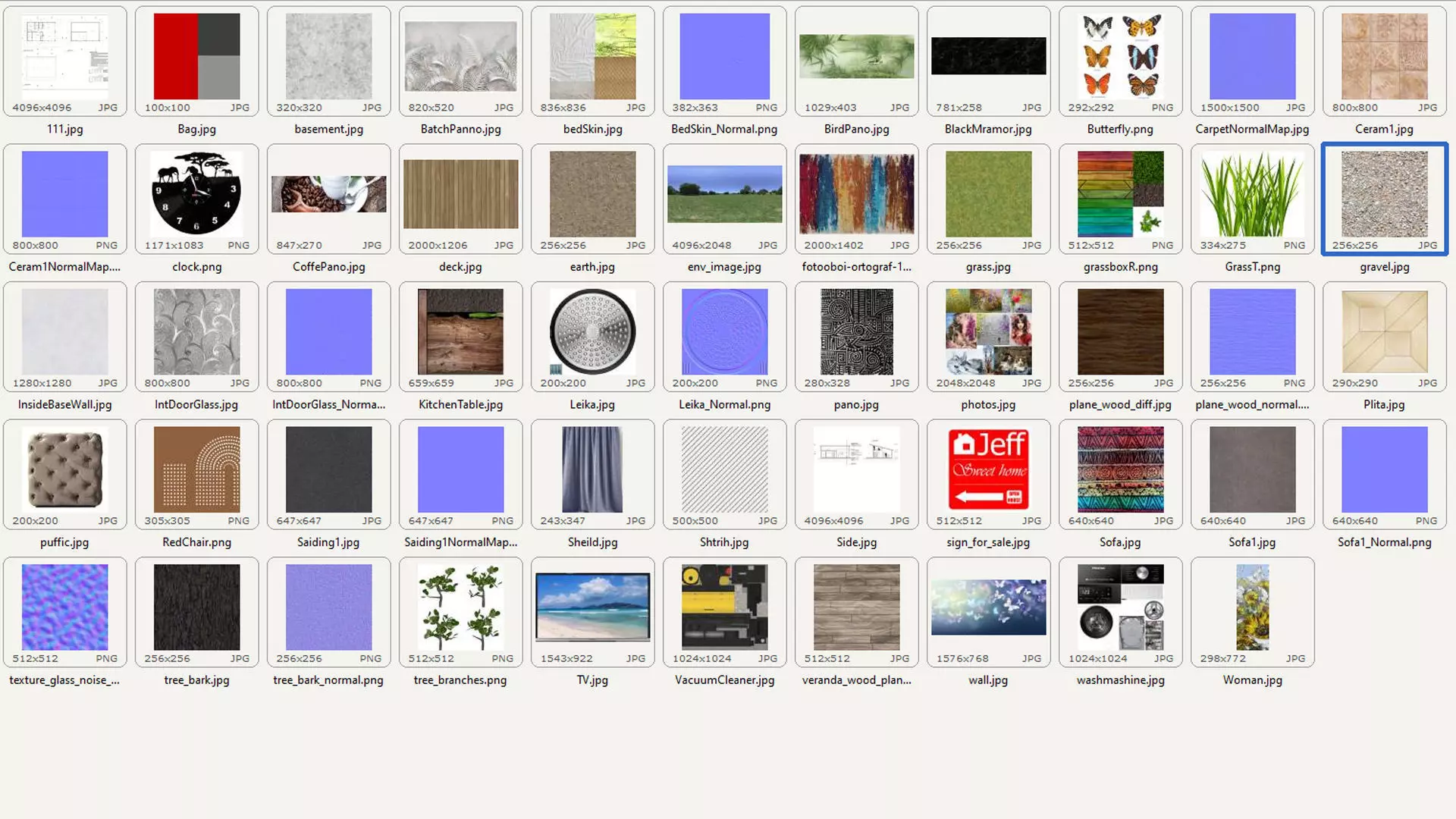Select the washmashine.jpg texture thumbnail

click(x=1120, y=607)
